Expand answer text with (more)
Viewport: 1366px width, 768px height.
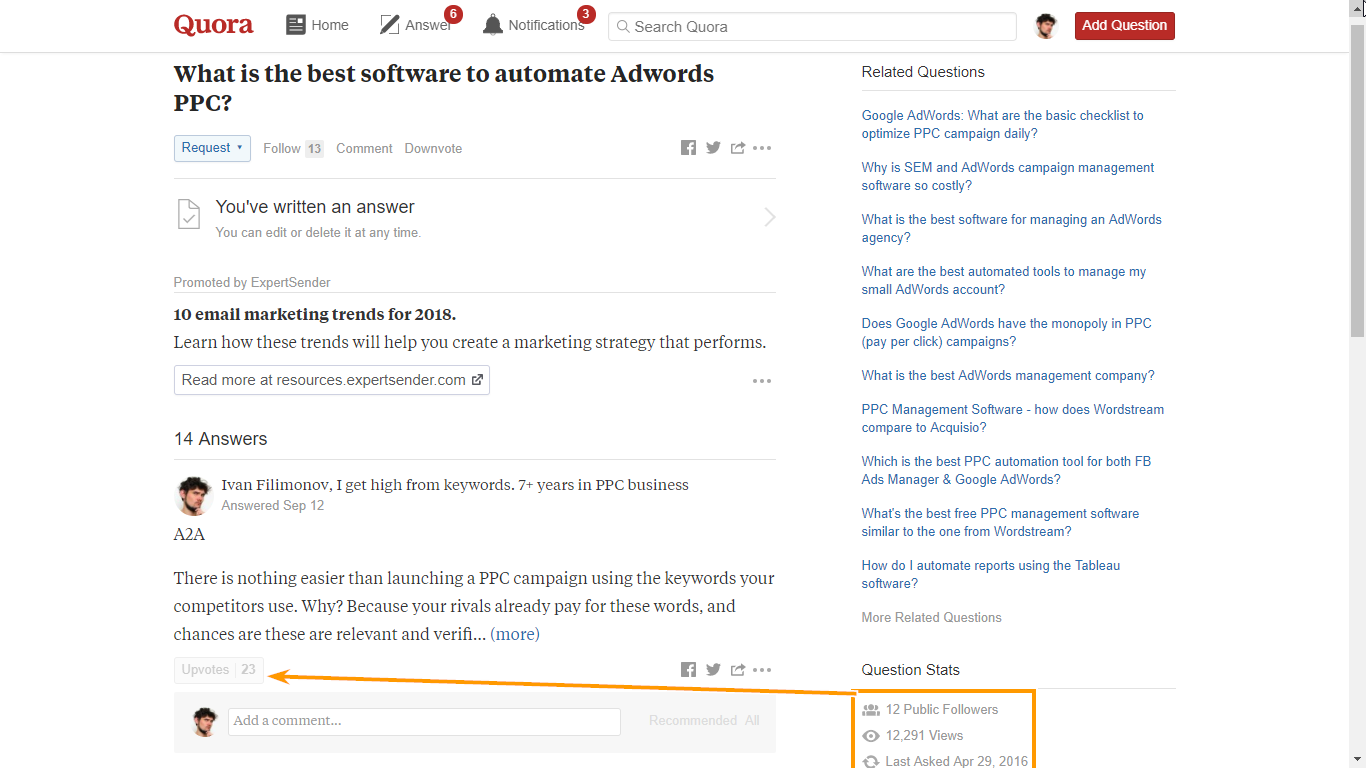[x=515, y=634]
